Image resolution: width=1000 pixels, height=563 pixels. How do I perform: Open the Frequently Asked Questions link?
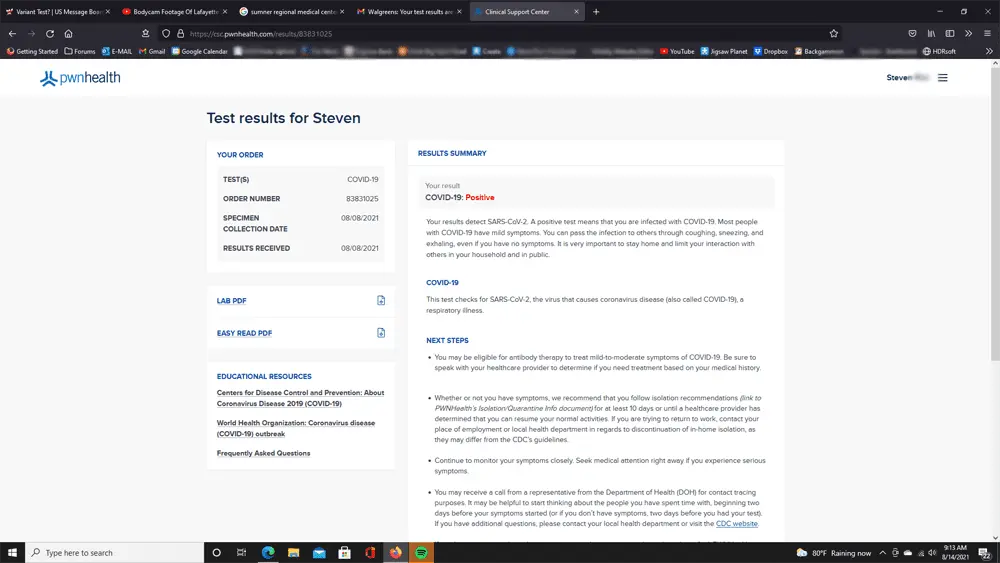(263, 453)
